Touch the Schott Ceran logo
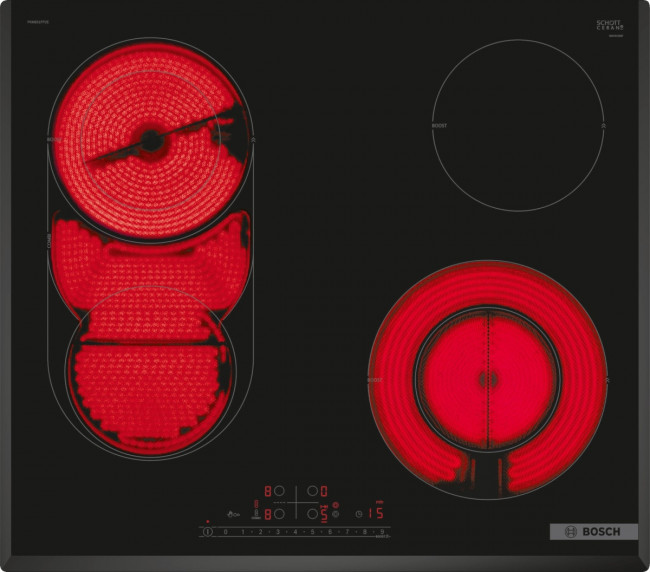The image size is (650, 572). coord(609,23)
